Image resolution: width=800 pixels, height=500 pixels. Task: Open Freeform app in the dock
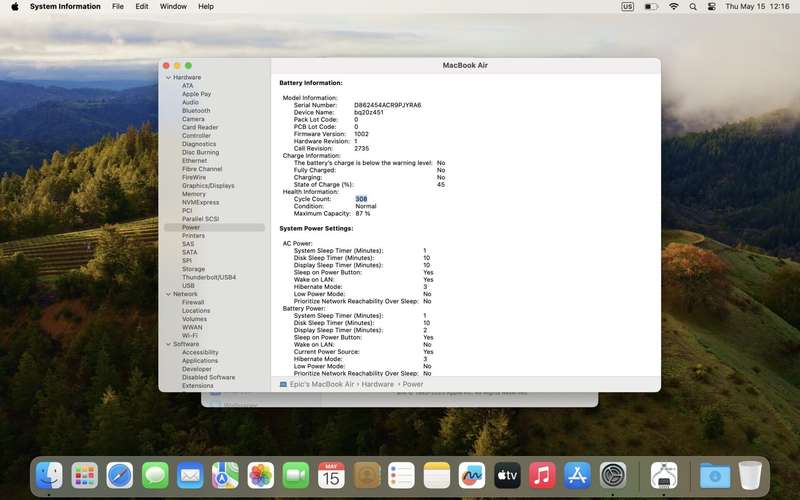tap(472, 476)
